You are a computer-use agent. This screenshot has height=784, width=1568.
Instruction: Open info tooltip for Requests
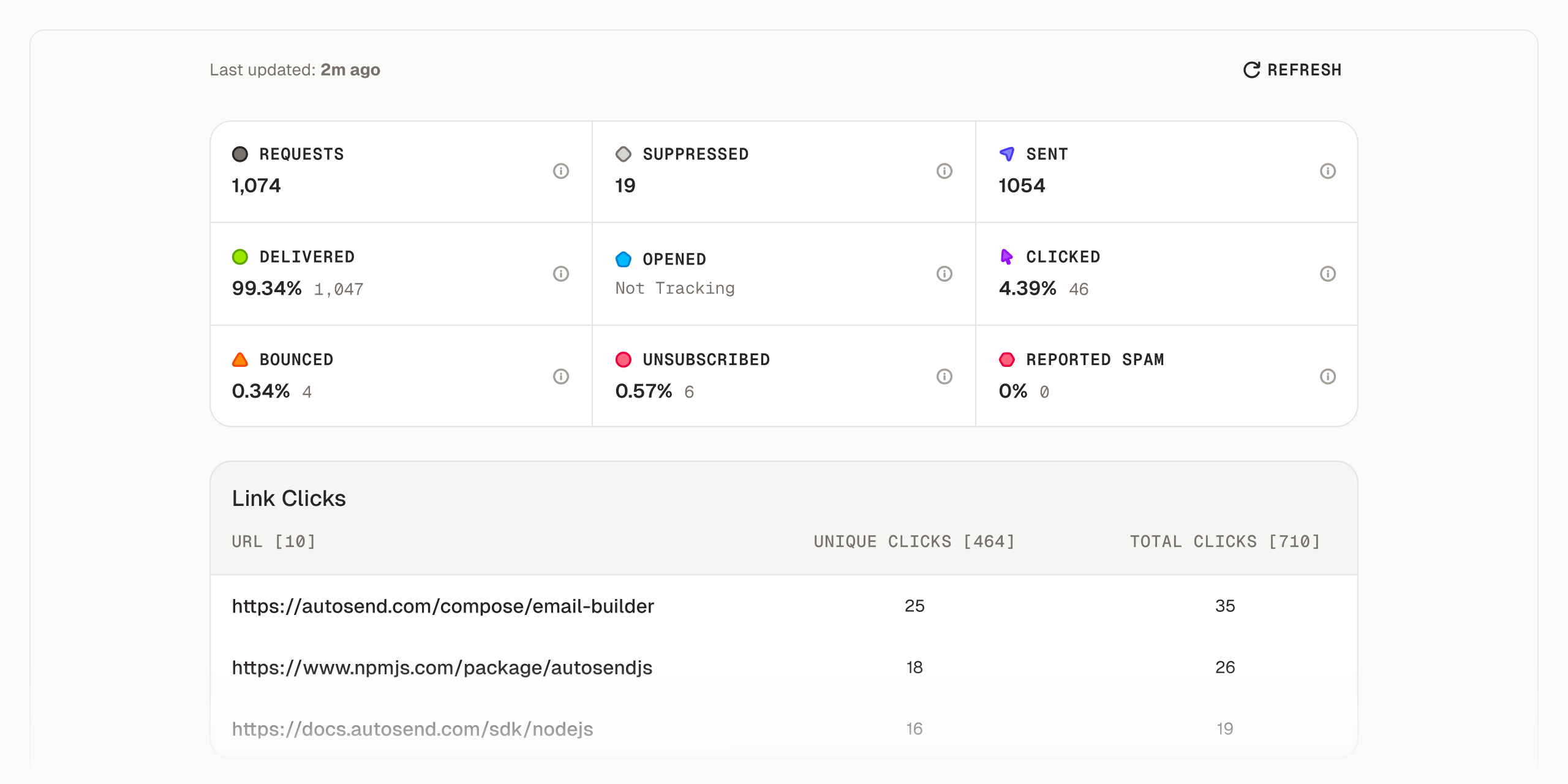[x=560, y=171]
